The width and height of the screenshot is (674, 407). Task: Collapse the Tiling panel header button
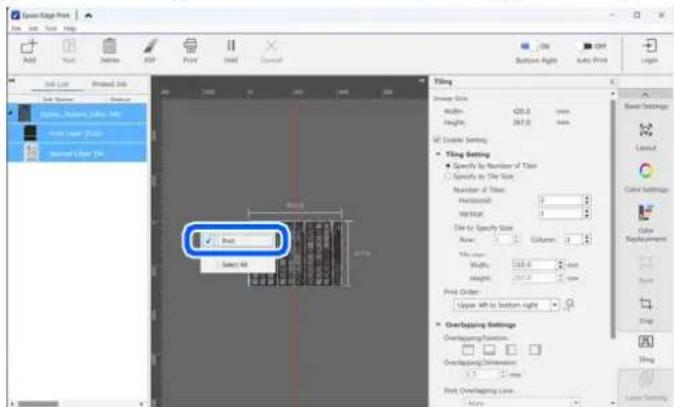pyautogui.click(x=612, y=81)
